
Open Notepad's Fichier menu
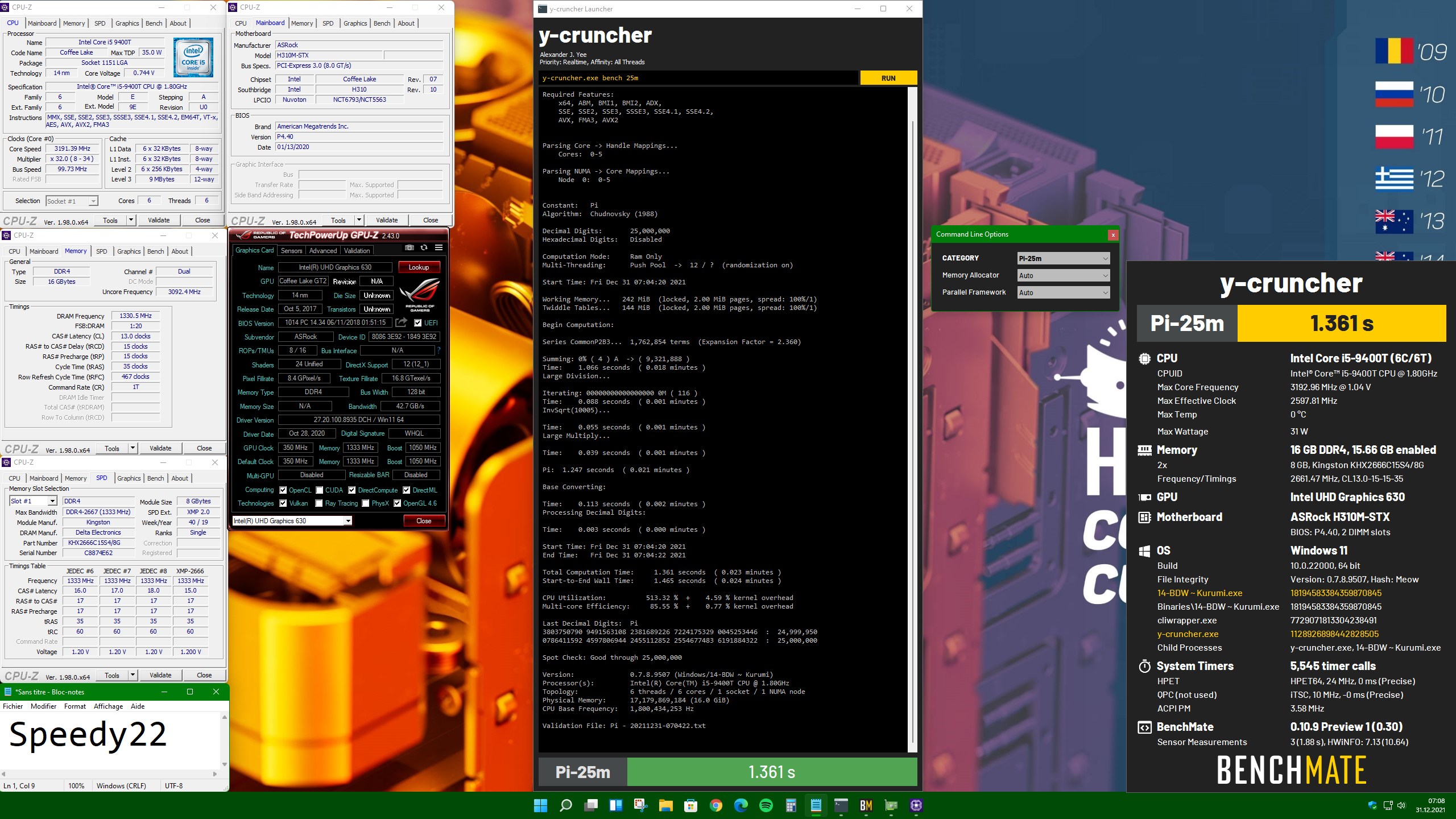point(13,706)
